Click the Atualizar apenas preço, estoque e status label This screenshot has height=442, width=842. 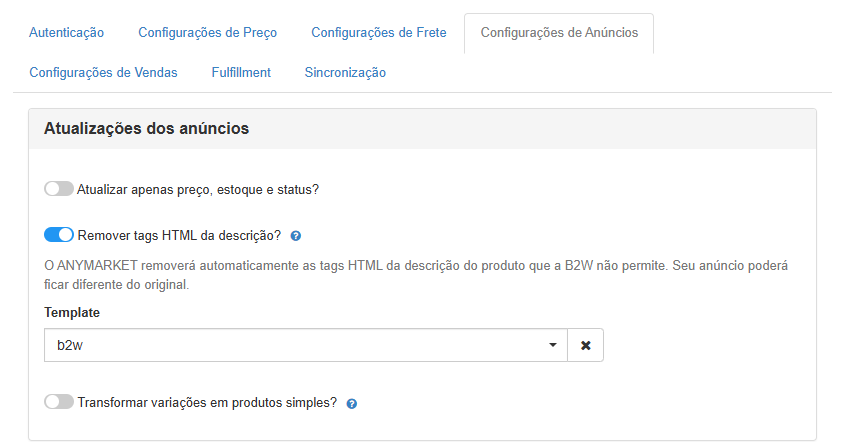point(198,190)
